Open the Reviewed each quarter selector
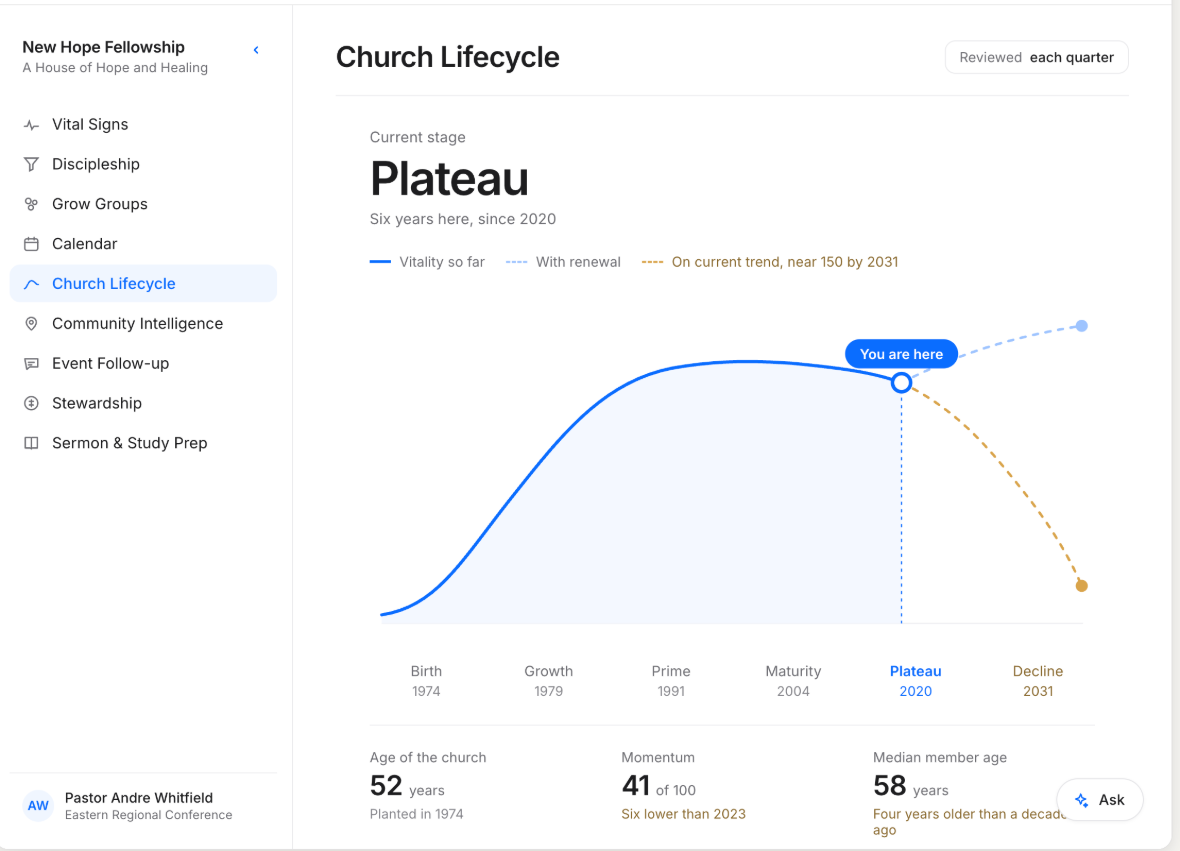The image size is (1180, 851). click(1036, 57)
